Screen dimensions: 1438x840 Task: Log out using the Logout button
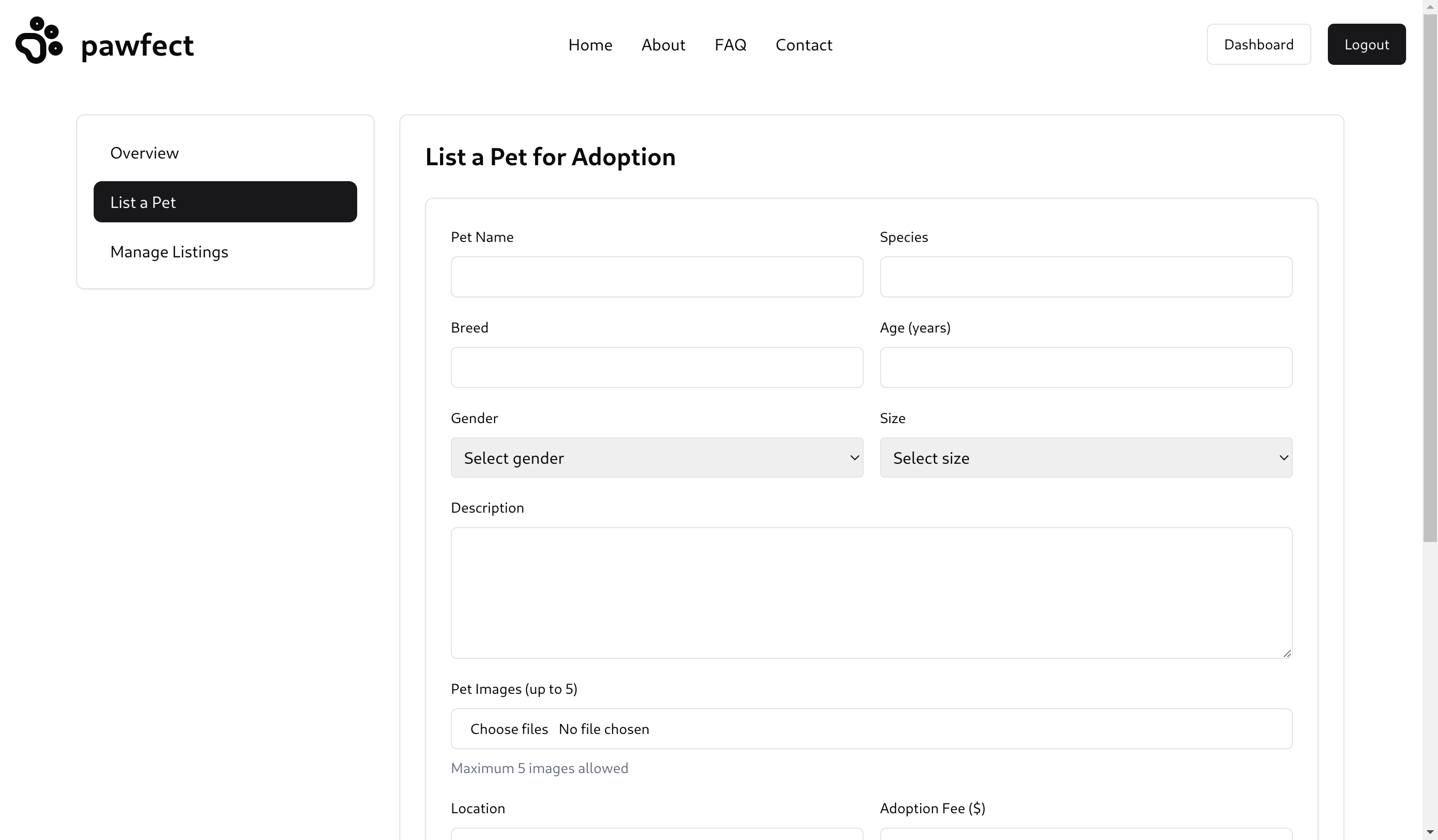coord(1366,44)
